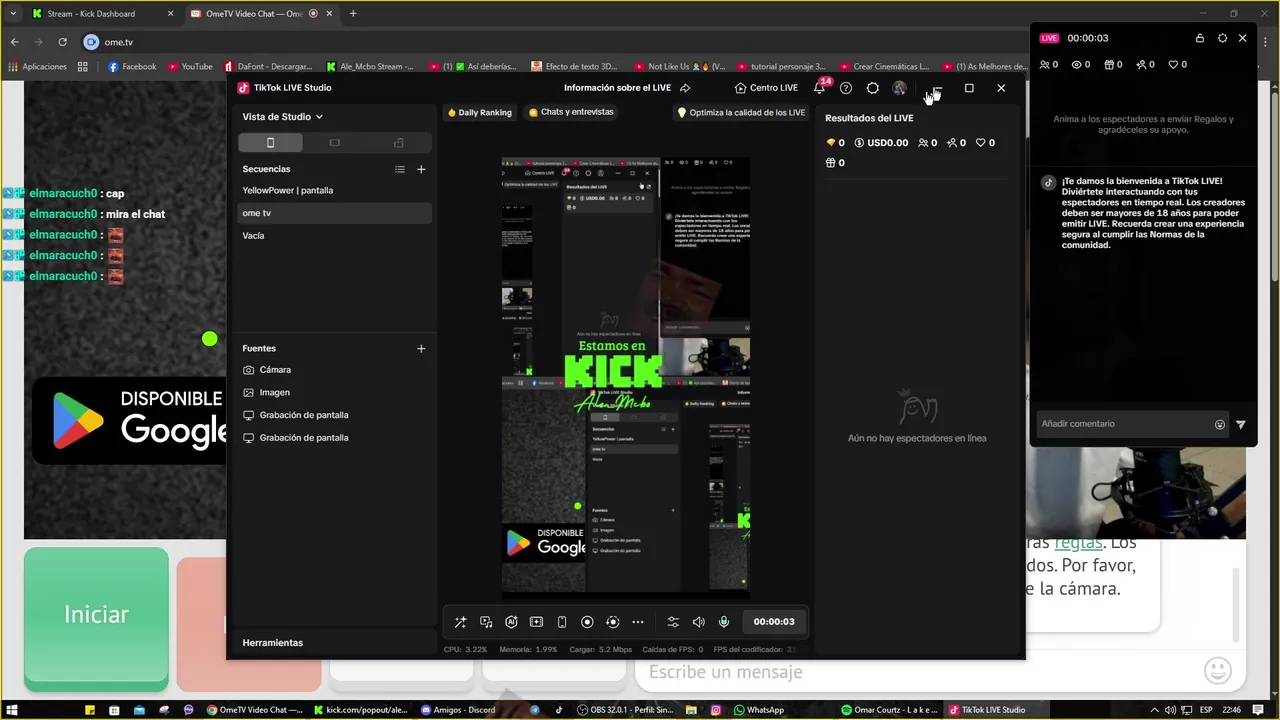Open a new browser tab with plus
Viewport: 1280px width, 720px height.
pos(353,14)
